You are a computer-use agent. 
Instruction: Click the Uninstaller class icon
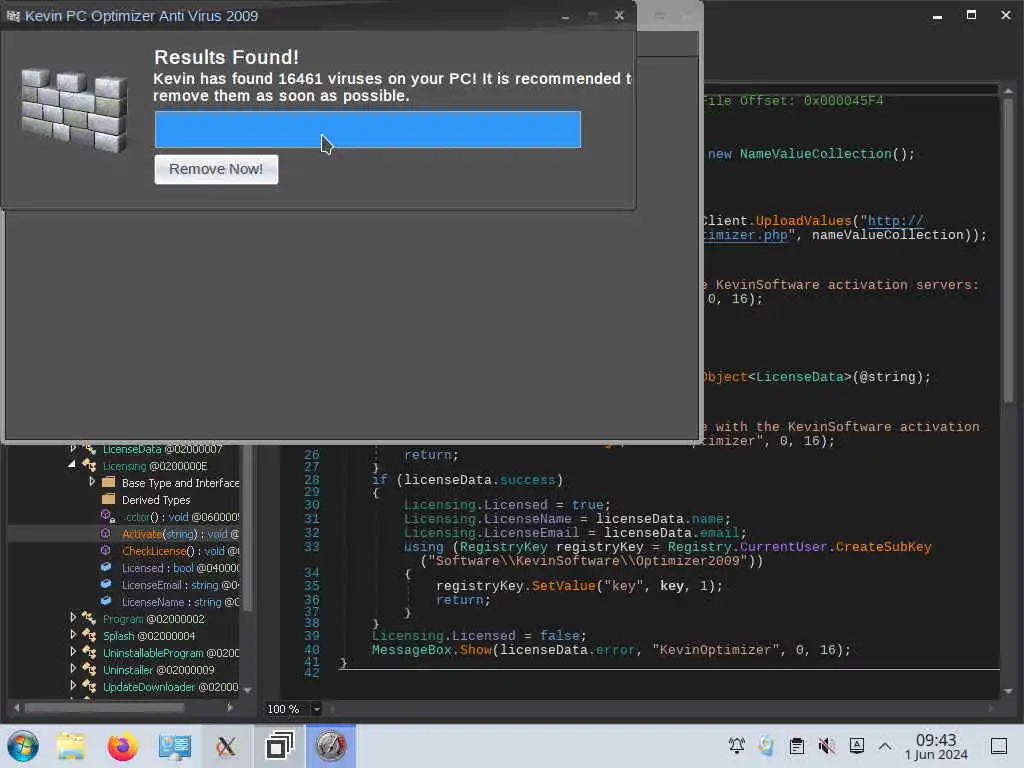pos(89,669)
